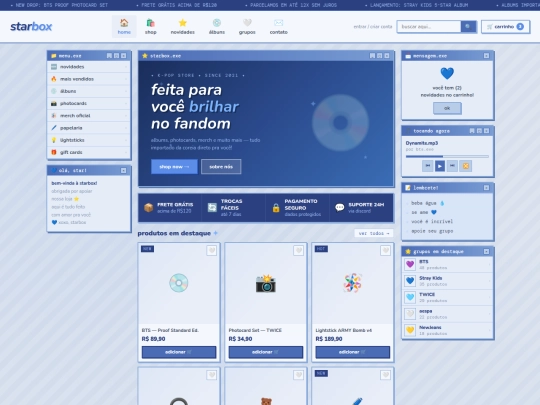Open the contato nav tab
The image size is (540, 405).
tap(279, 27)
